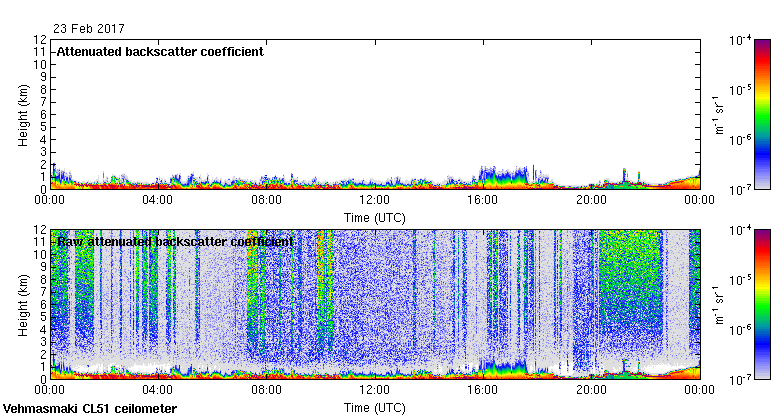Select the 'Raw attenuated backscatter coefficient' plot title
Screen dimensions: 780x420
[x=175, y=242]
